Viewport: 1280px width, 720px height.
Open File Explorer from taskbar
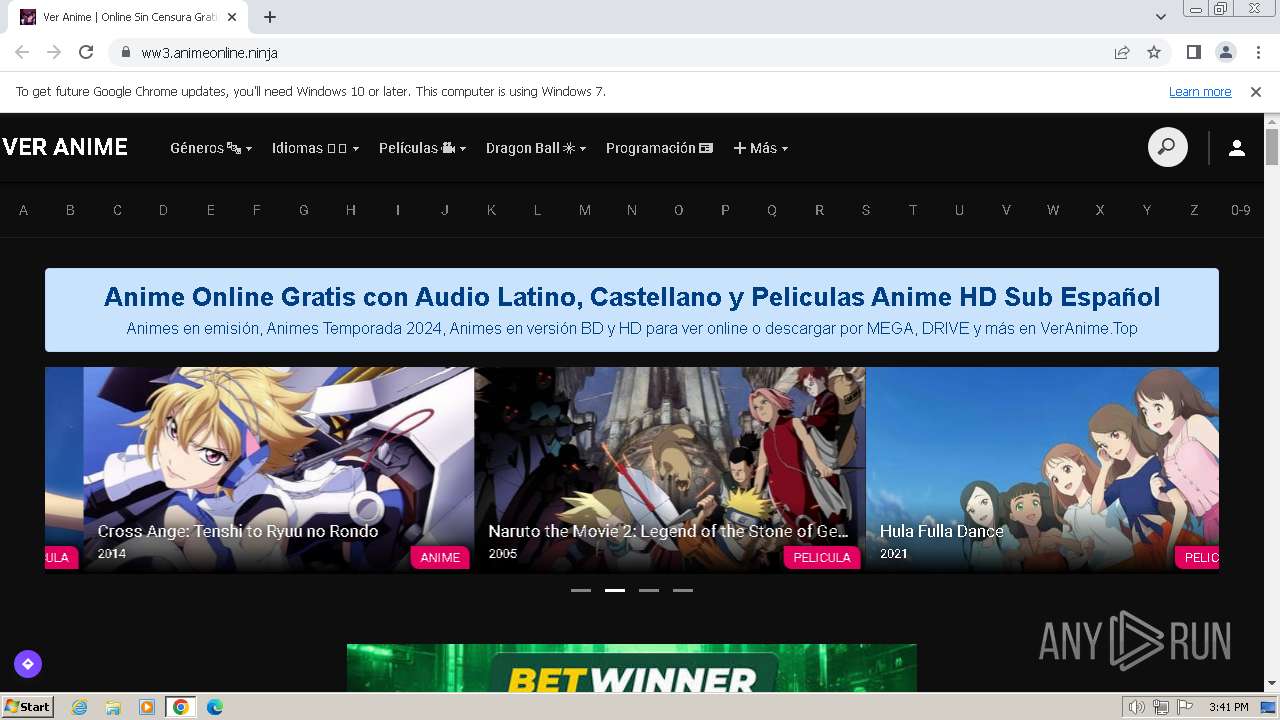coord(113,707)
